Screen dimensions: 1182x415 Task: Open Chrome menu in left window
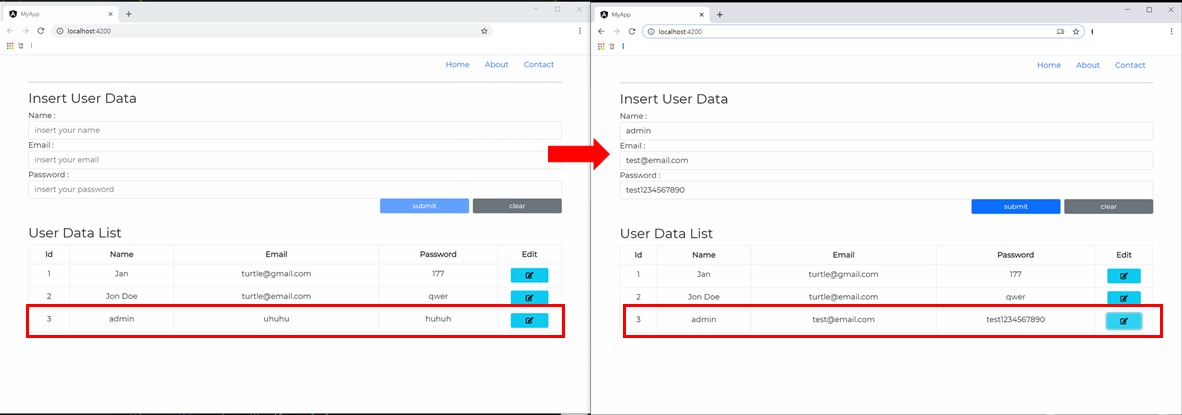580,31
